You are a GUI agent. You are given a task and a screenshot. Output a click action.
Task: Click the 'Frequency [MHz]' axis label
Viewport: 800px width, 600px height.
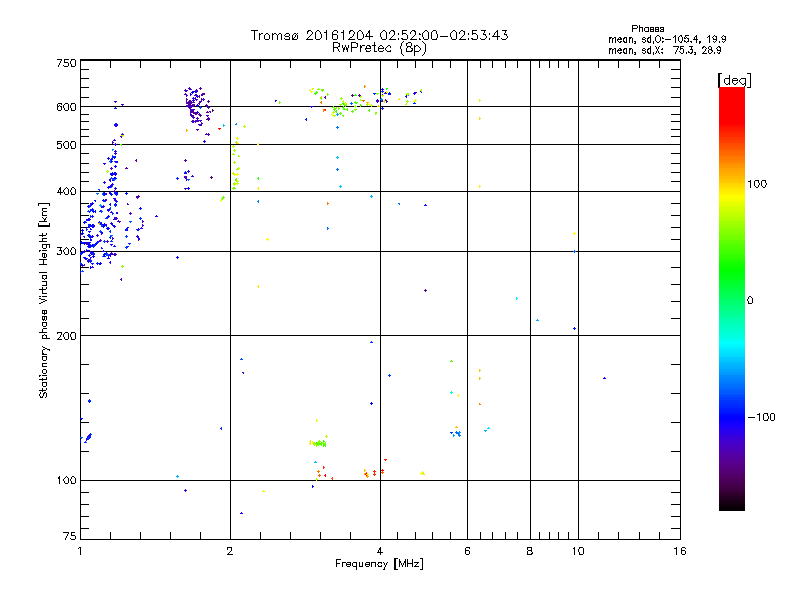(x=379, y=564)
